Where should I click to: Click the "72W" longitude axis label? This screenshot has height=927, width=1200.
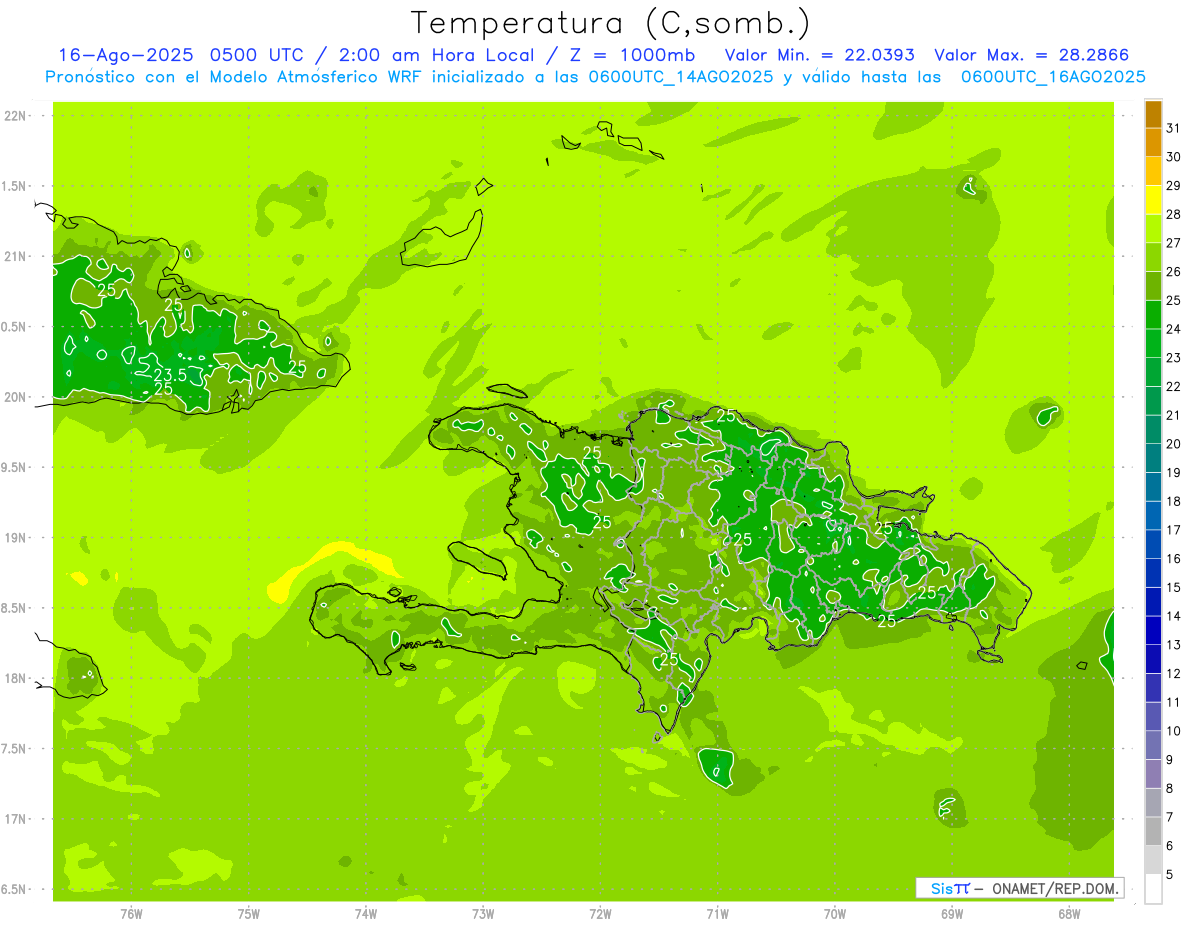coord(600,914)
